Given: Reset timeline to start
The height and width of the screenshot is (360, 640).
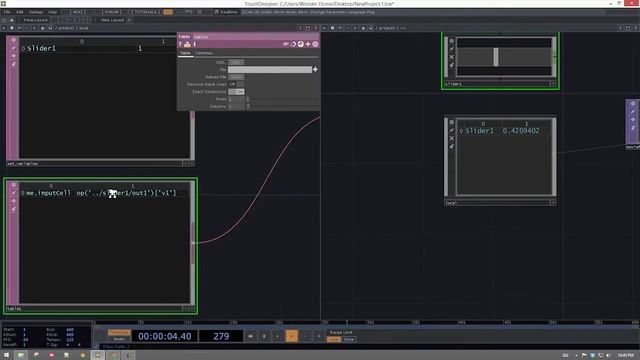Looking at the screenshot, I should (250, 336).
